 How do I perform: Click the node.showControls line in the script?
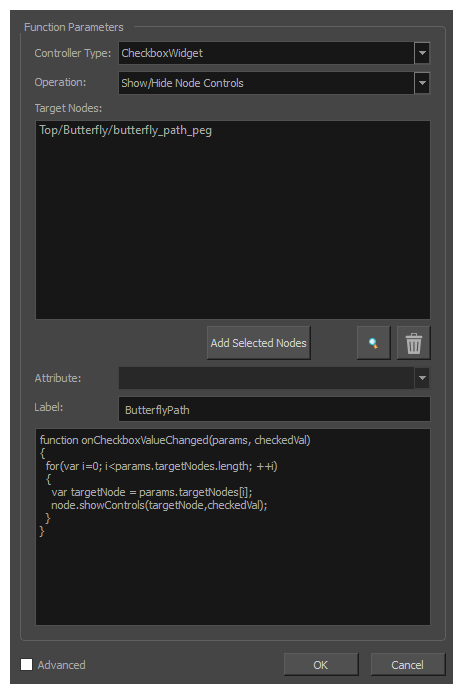tap(159, 505)
